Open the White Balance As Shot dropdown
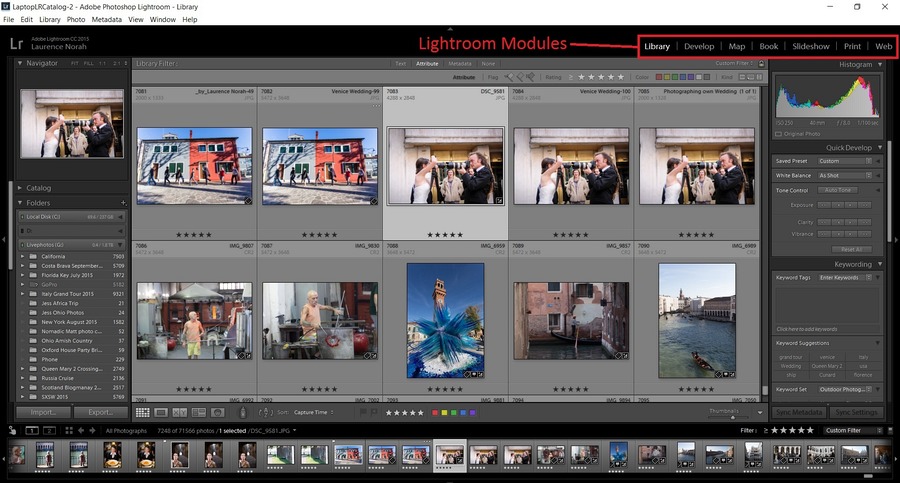 tap(844, 176)
